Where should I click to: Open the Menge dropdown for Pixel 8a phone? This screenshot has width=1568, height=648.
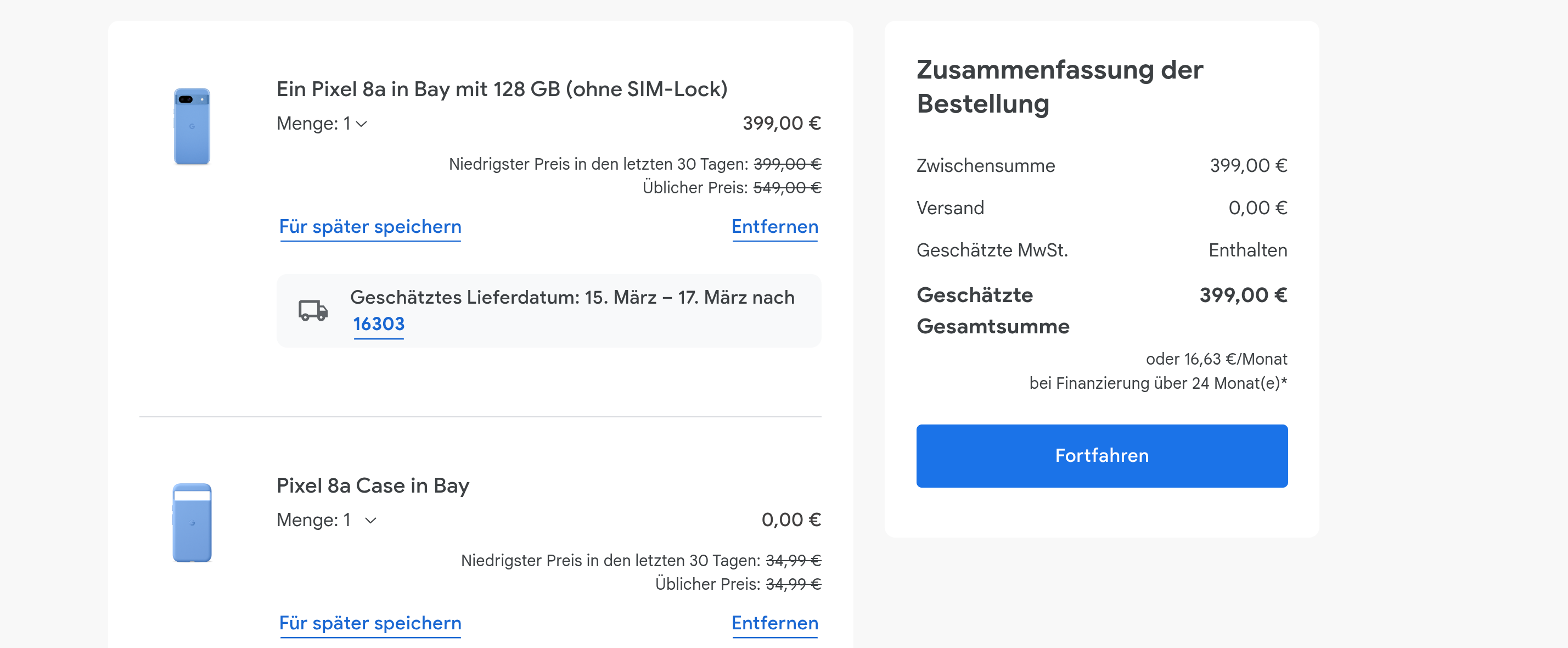[x=323, y=124]
